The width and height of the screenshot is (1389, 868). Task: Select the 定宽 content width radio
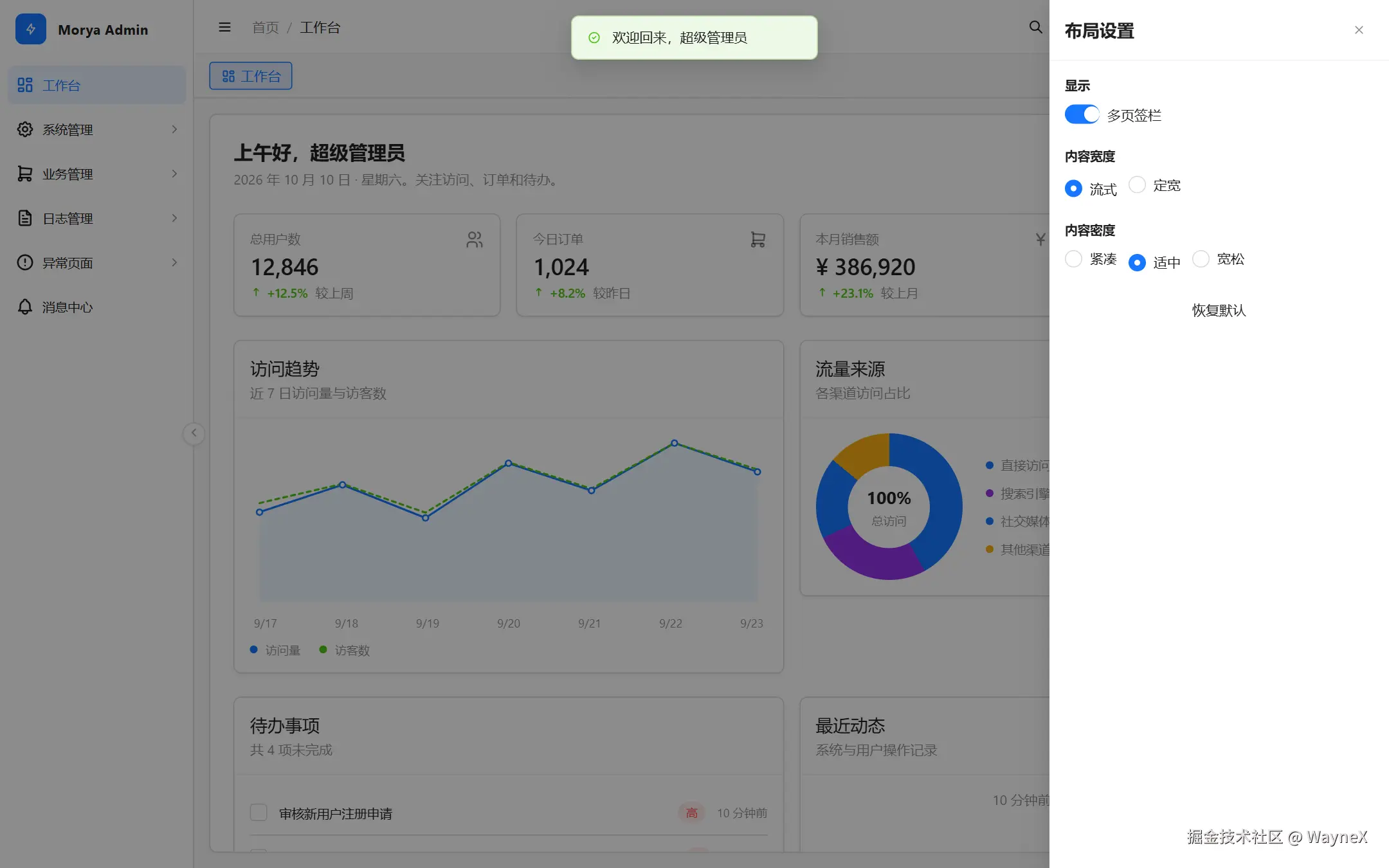pos(1137,185)
